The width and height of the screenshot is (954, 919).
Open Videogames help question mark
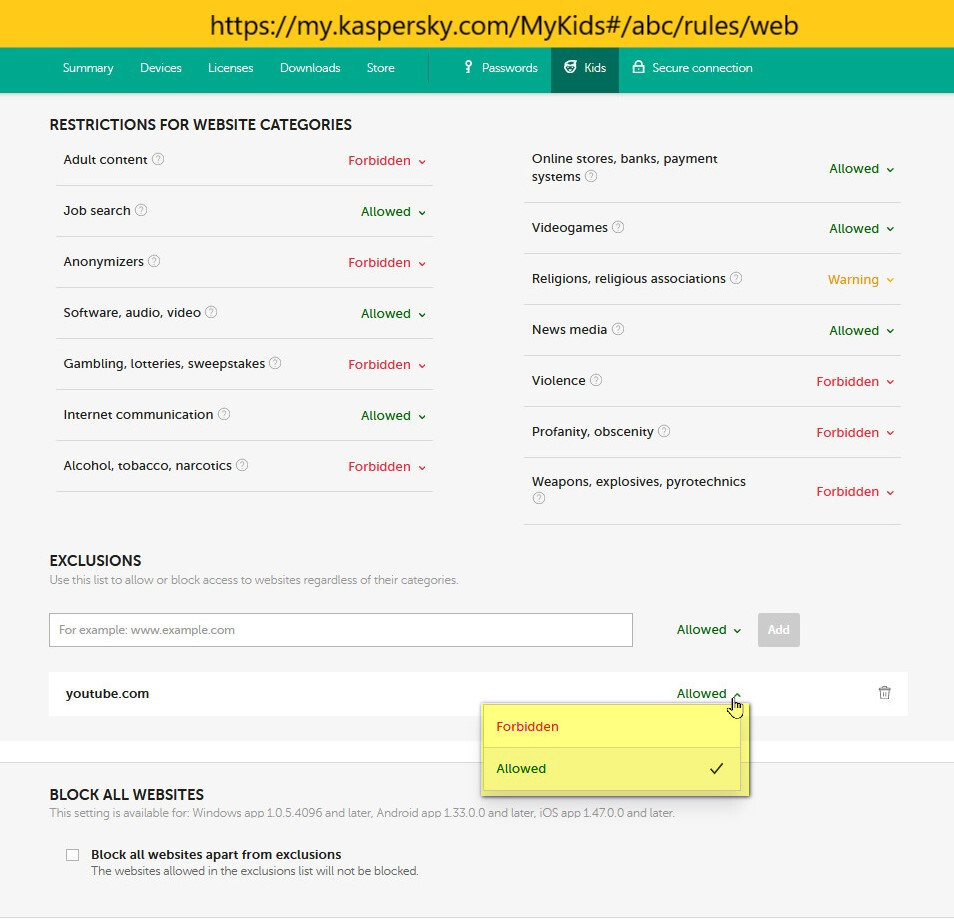[x=618, y=228]
